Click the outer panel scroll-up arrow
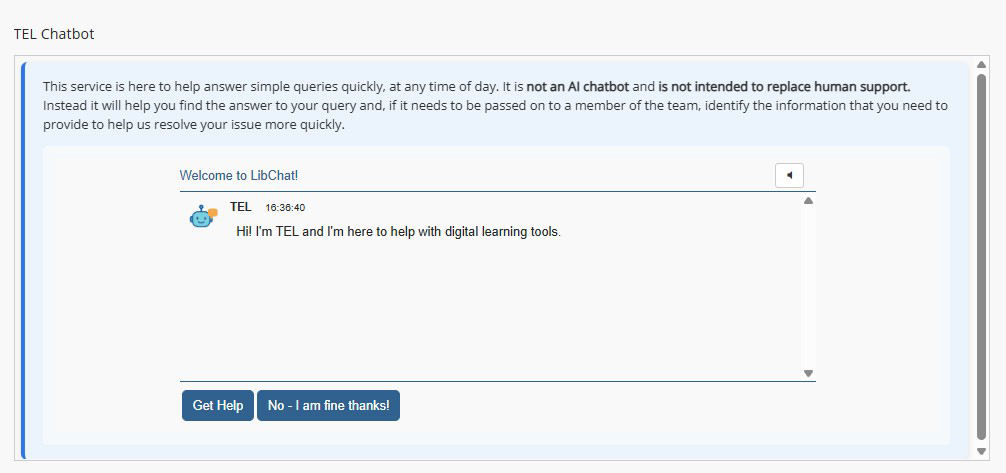 tap(981, 65)
